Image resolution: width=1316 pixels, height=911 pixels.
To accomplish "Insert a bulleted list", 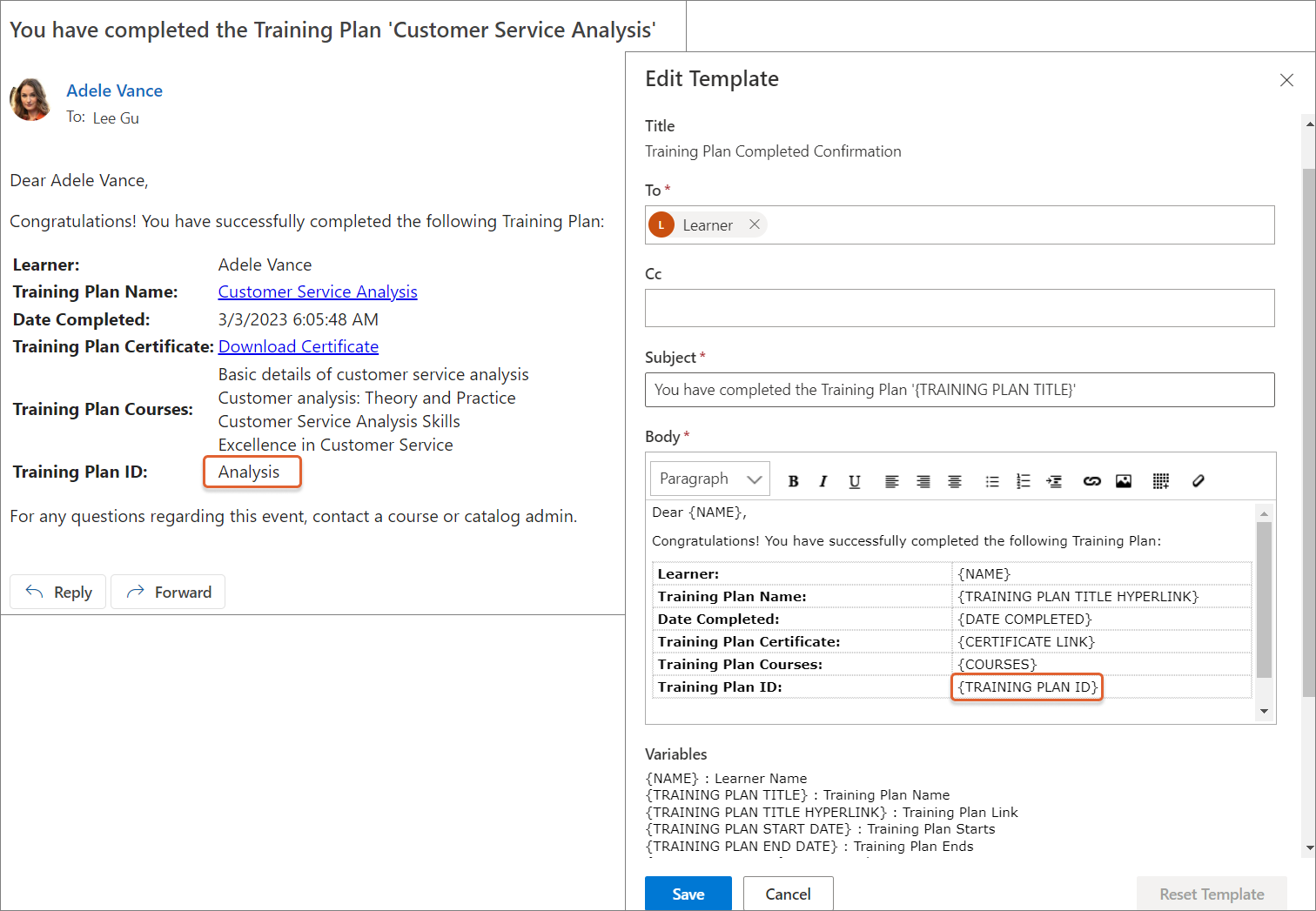I will coord(991,481).
